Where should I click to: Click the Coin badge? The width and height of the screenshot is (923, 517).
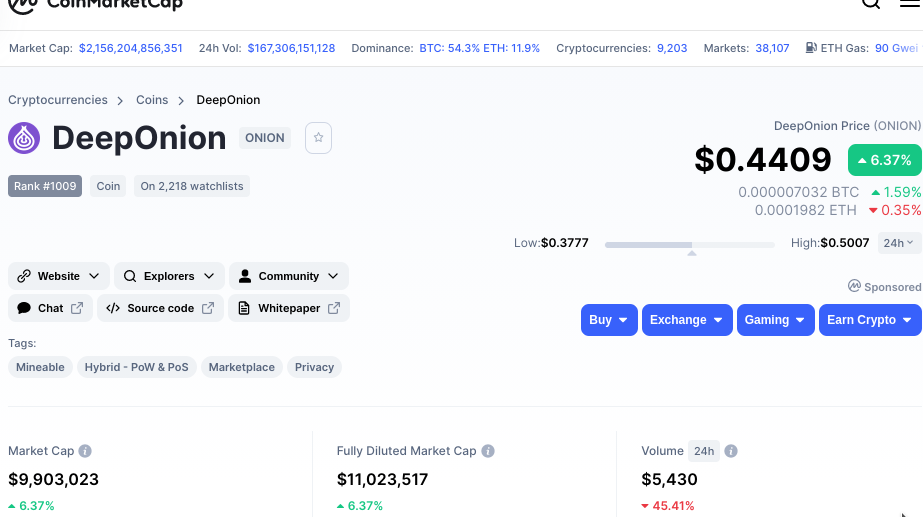point(108,186)
